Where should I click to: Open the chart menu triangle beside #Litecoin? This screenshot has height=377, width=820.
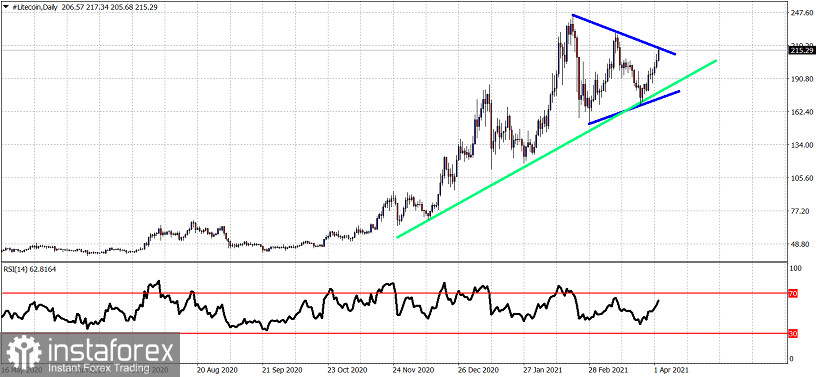[x=5, y=7]
